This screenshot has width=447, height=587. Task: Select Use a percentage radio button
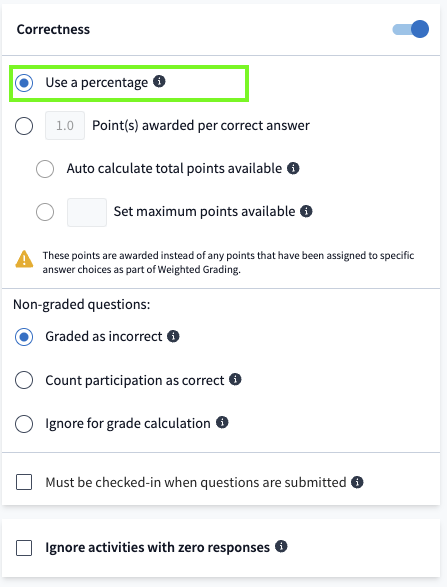point(24,83)
